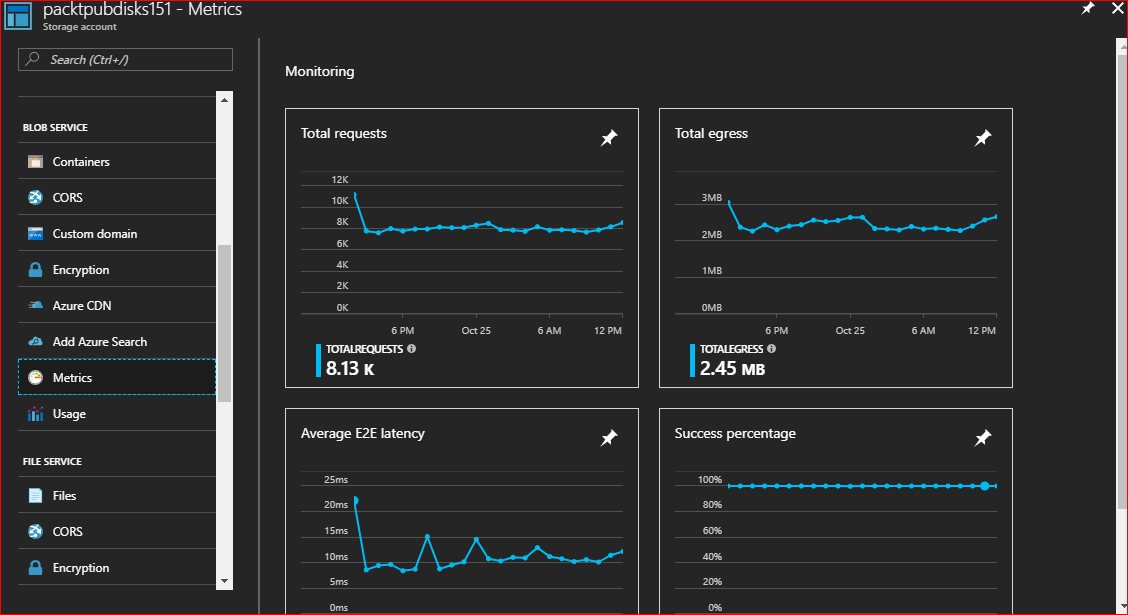Pin the Metrics blade to dashboard
Image resolution: width=1128 pixels, height=615 pixels.
point(1088,8)
